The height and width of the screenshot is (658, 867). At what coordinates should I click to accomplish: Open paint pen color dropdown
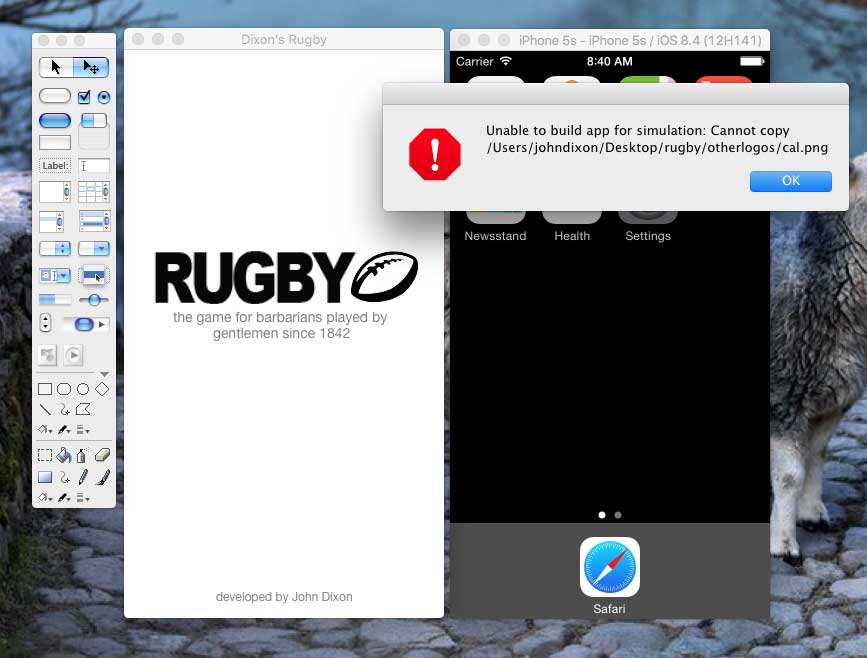click(x=64, y=498)
